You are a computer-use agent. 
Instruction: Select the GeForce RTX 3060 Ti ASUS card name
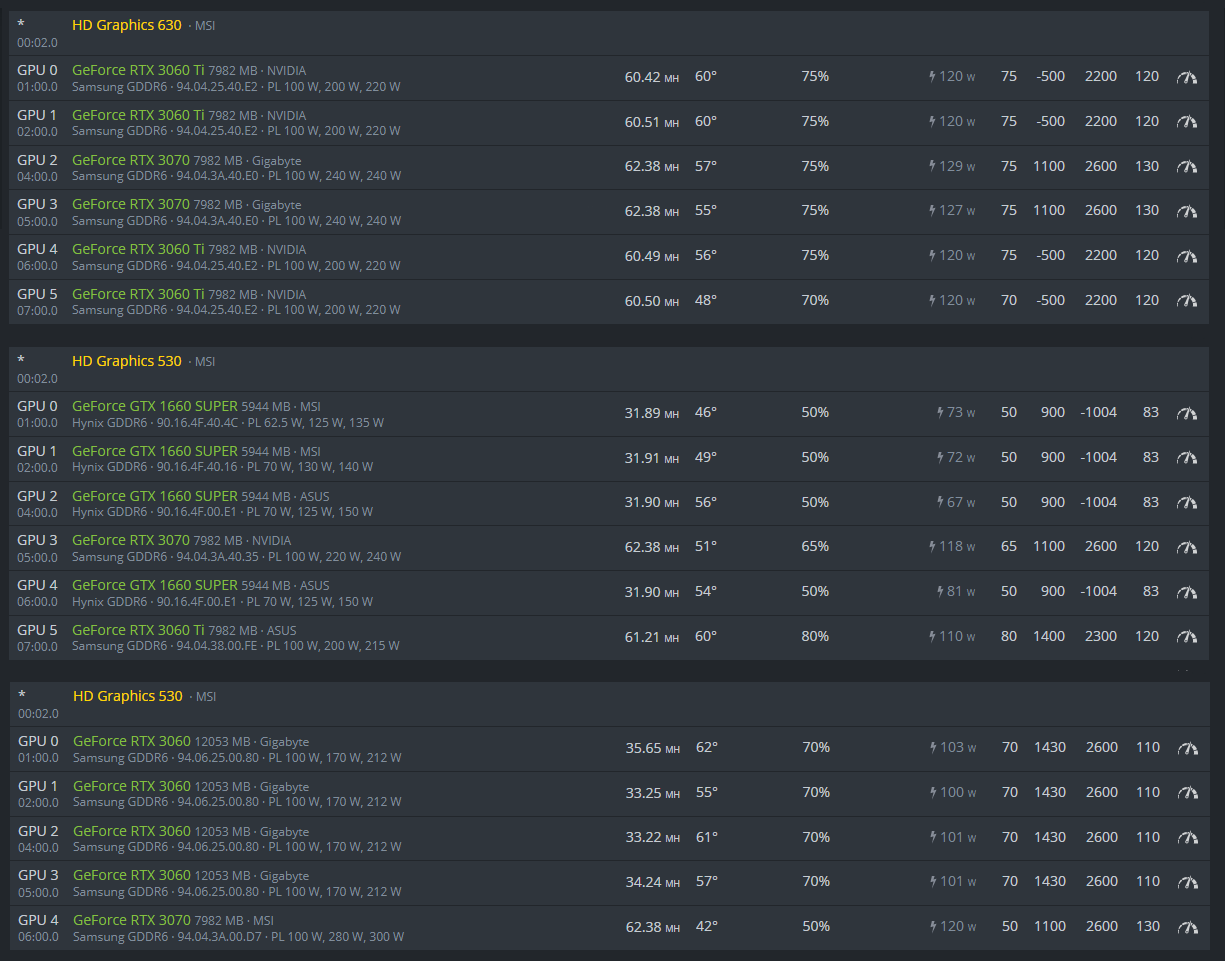point(138,630)
